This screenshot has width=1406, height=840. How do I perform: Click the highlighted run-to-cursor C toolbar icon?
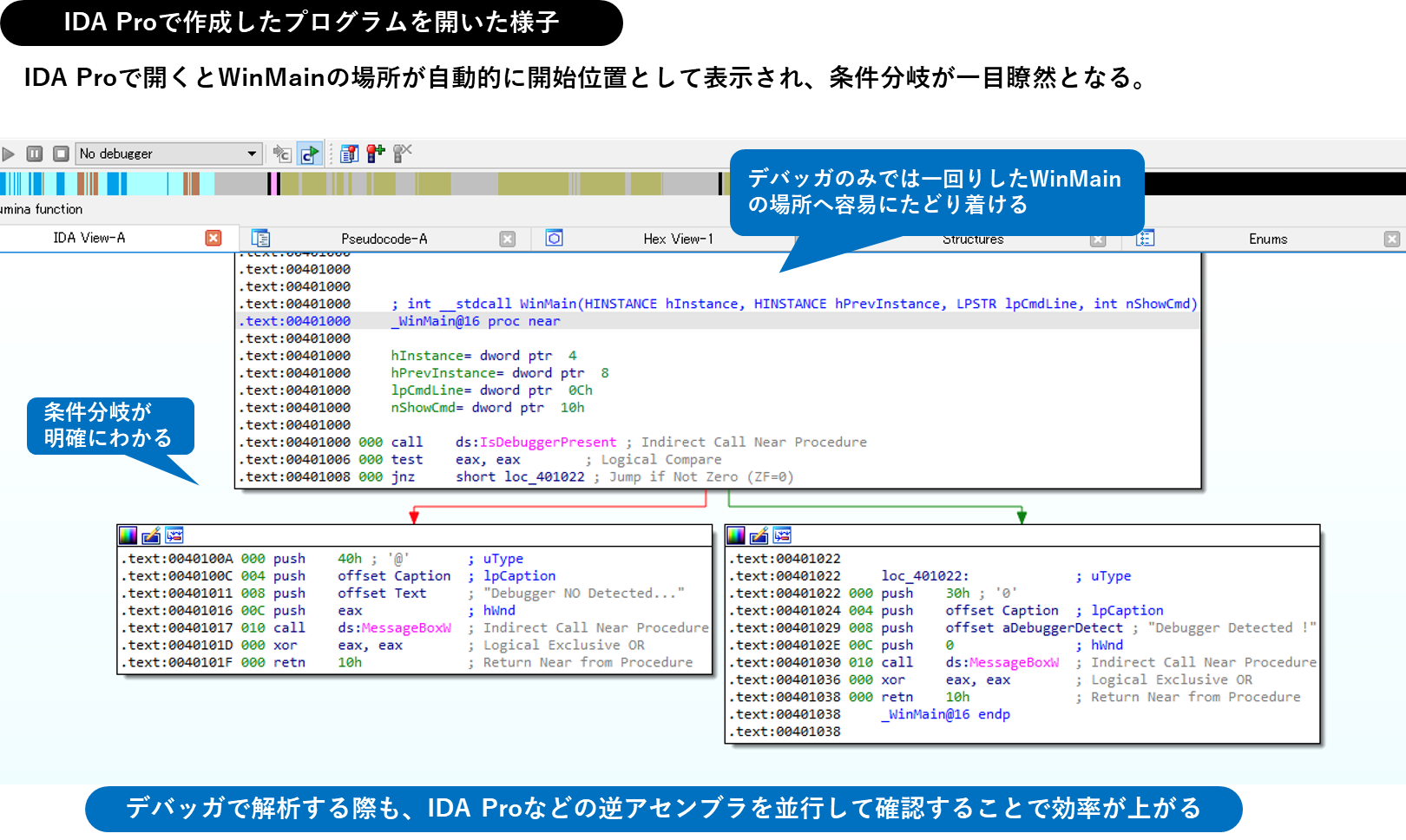(x=309, y=154)
